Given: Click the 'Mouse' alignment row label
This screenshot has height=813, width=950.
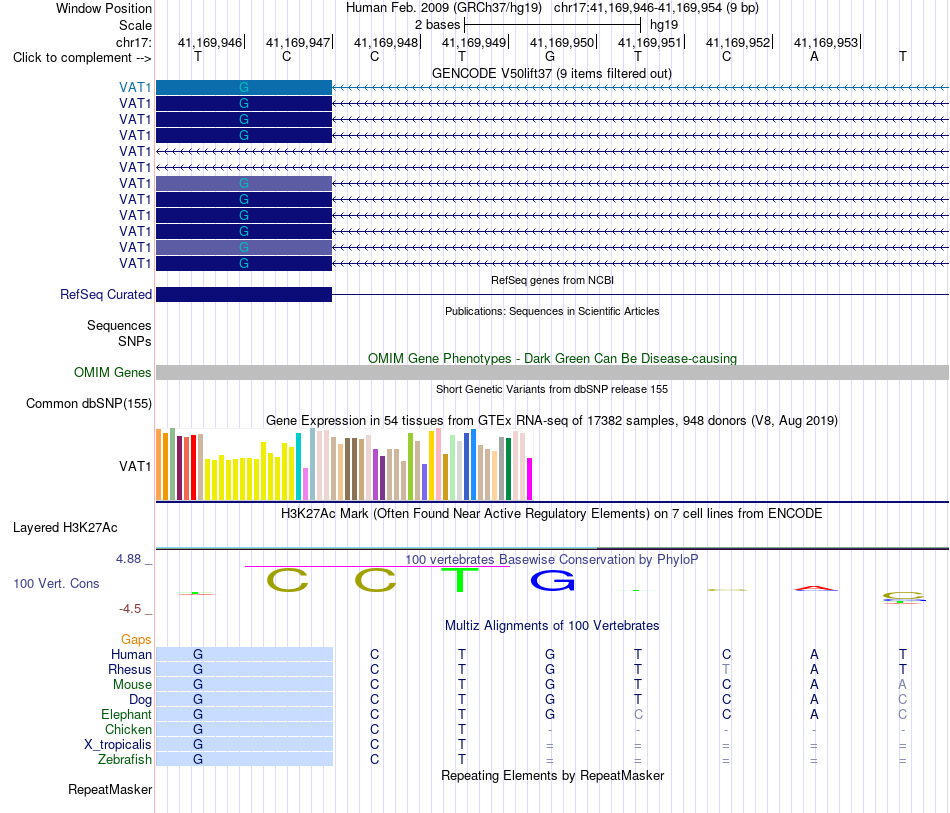Looking at the screenshot, I should pyautogui.click(x=132, y=685).
